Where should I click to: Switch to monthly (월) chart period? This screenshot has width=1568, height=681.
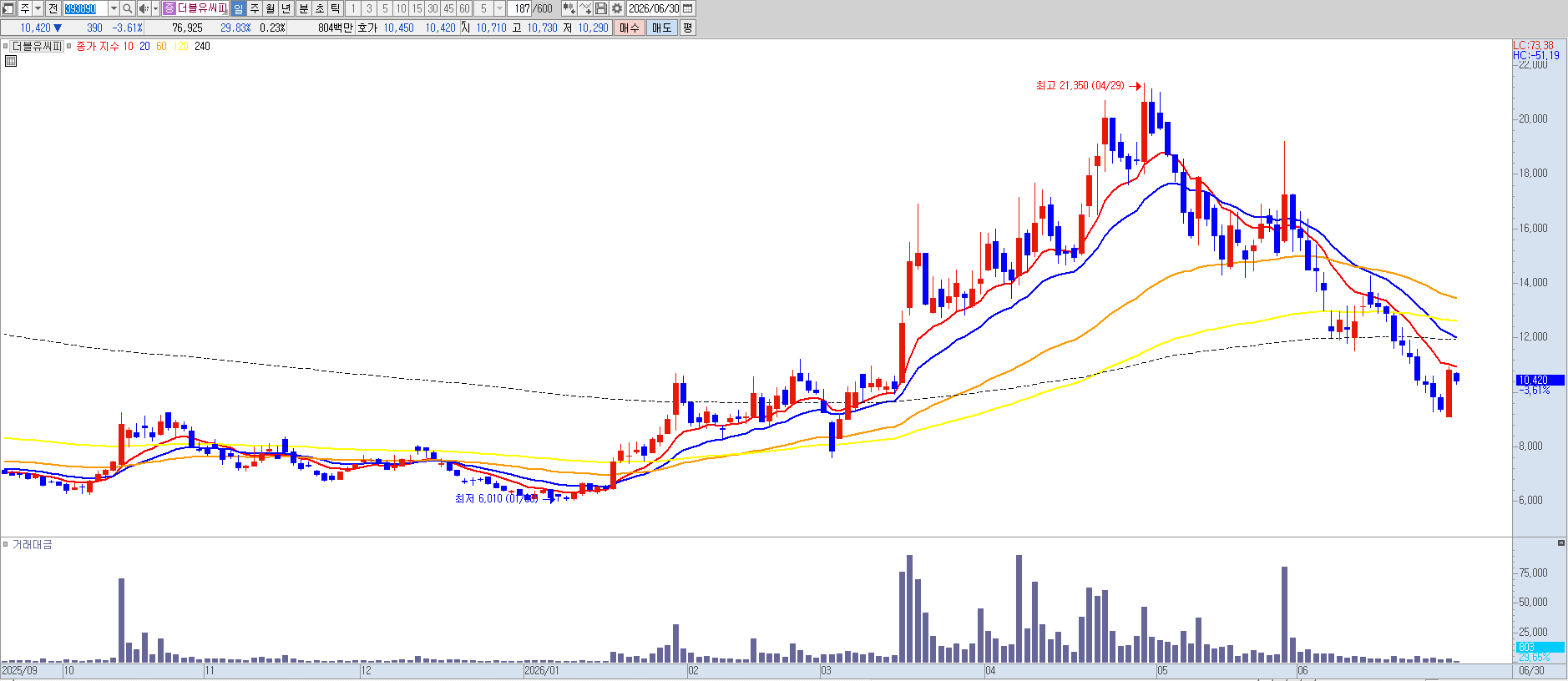click(x=271, y=8)
